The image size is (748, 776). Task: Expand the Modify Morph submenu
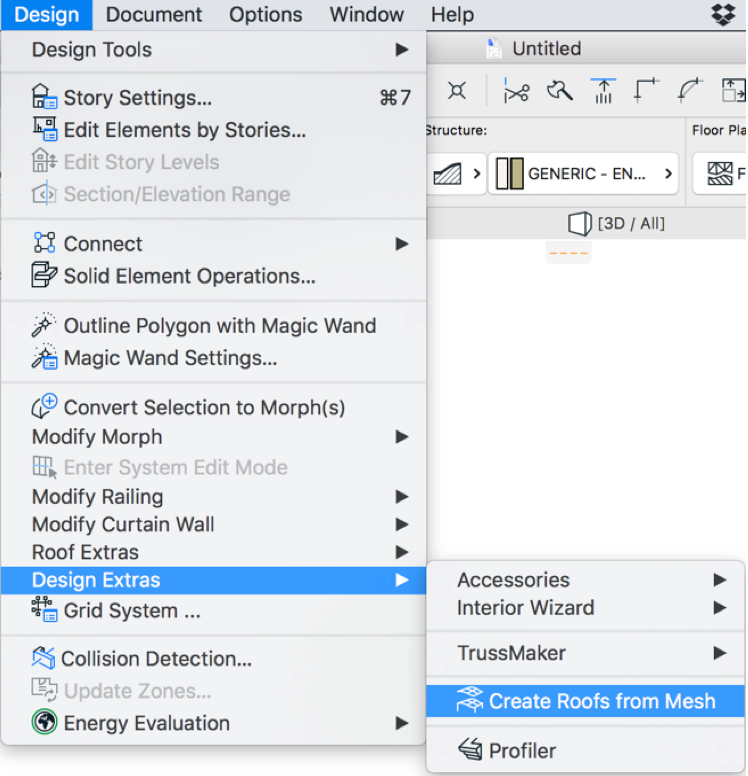tap(213, 437)
